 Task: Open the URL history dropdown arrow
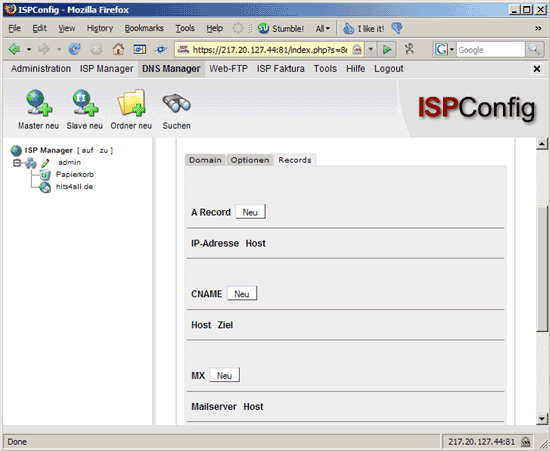coord(371,49)
